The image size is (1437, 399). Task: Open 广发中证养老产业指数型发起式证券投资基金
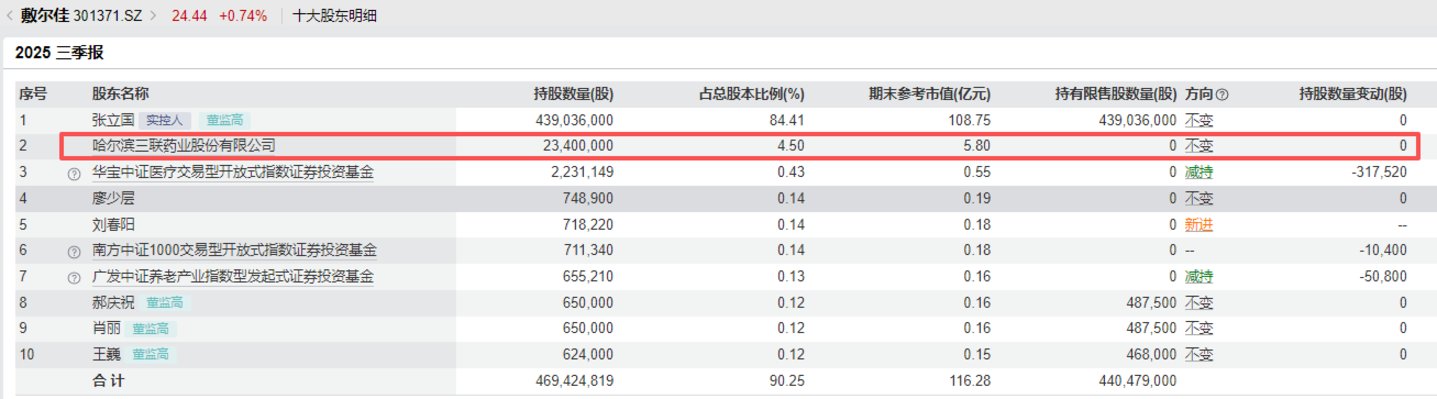[233, 276]
